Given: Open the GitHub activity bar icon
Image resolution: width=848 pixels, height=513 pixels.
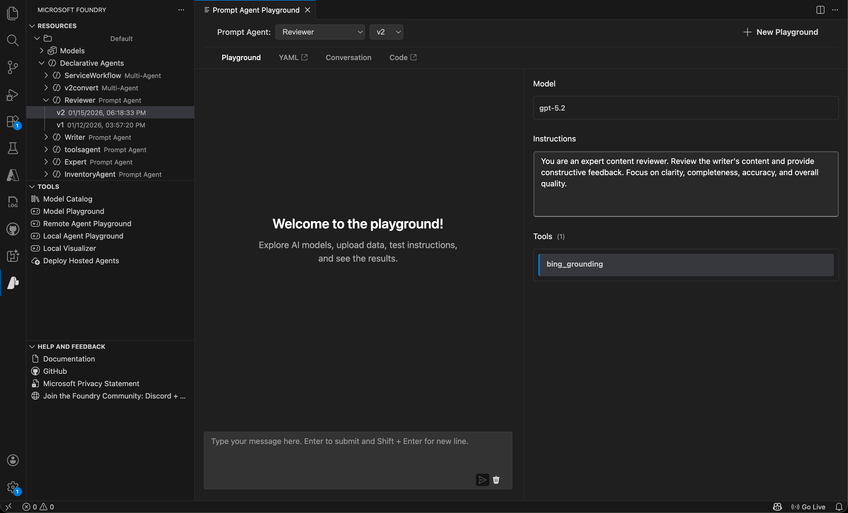Looking at the screenshot, I should point(13,229).
